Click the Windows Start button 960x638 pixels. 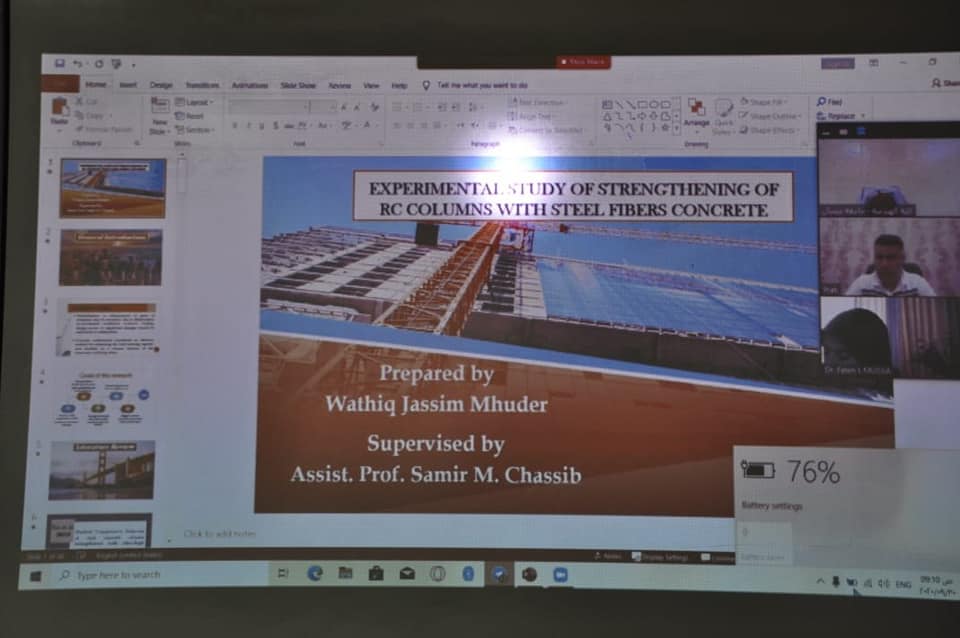coord(36,575)
